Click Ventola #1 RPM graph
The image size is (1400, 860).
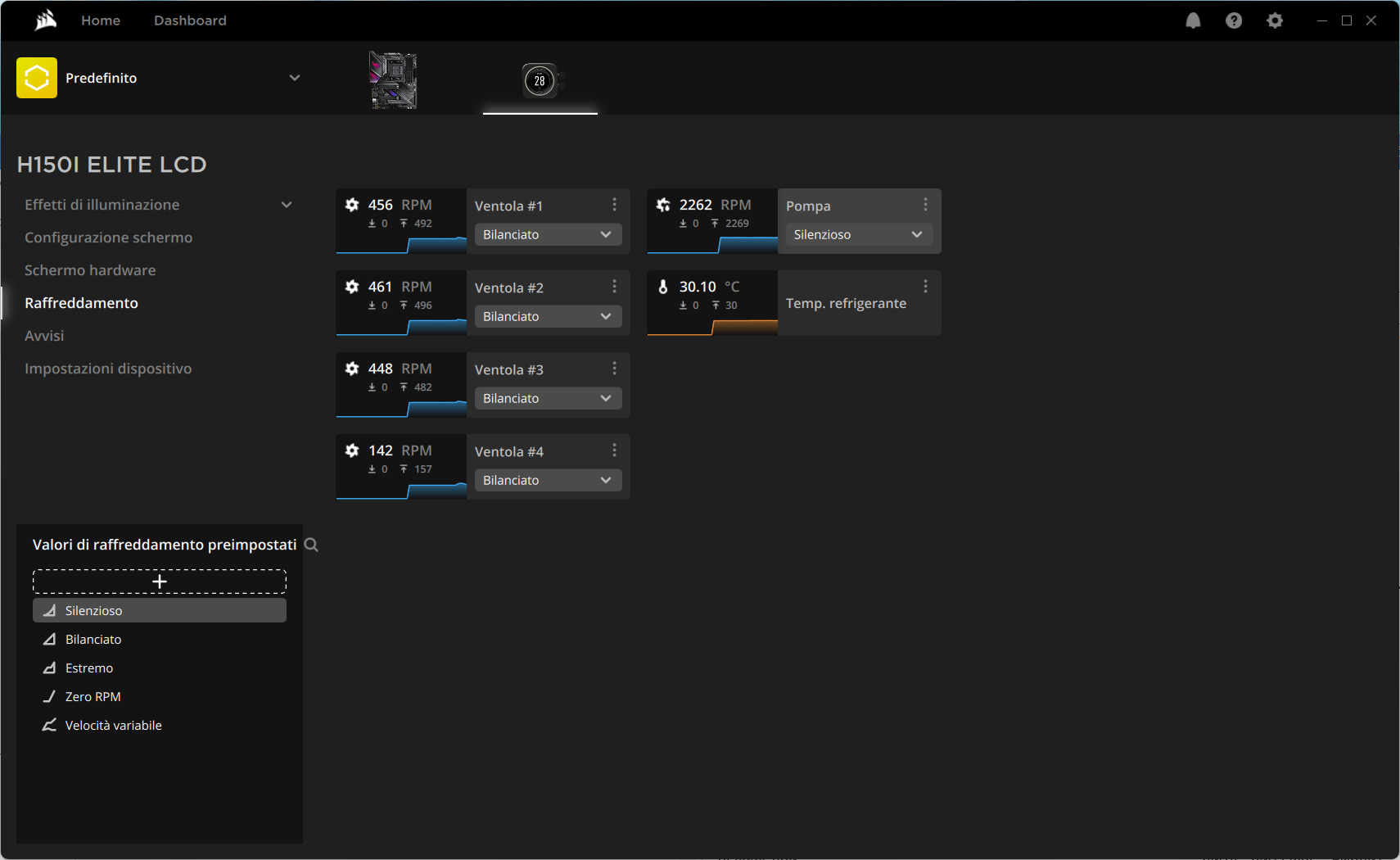coord(401,244)
